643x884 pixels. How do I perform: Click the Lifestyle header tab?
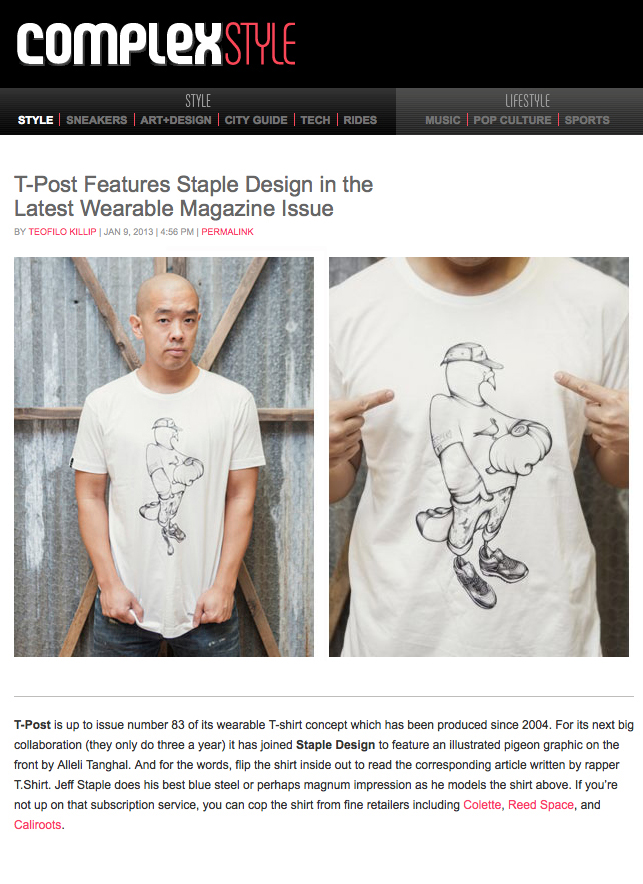coord(527,101)
